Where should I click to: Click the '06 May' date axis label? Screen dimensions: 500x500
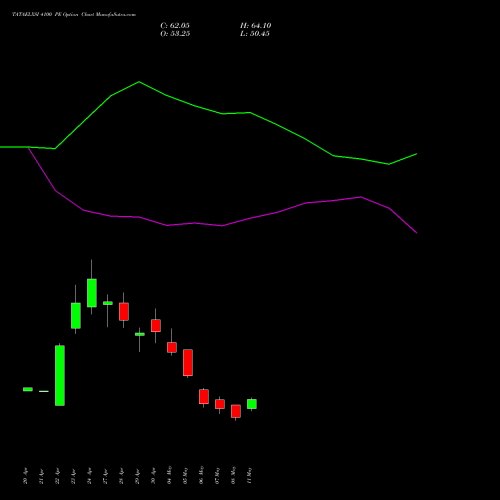point(202,475)
